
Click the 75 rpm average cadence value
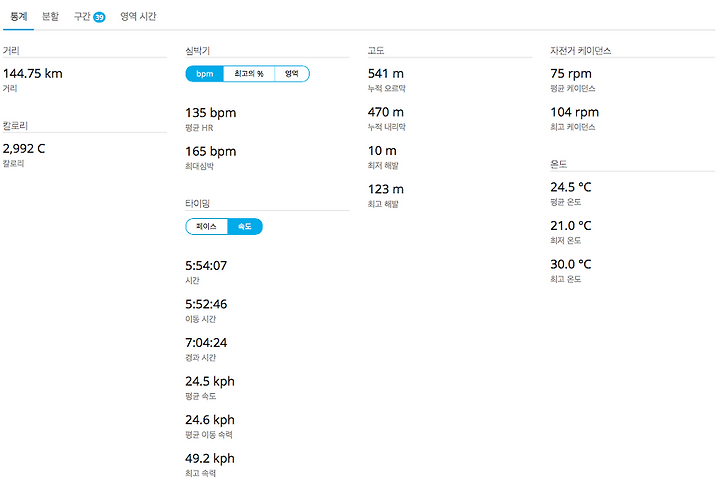pyautogui.click(x=571, y=74)
